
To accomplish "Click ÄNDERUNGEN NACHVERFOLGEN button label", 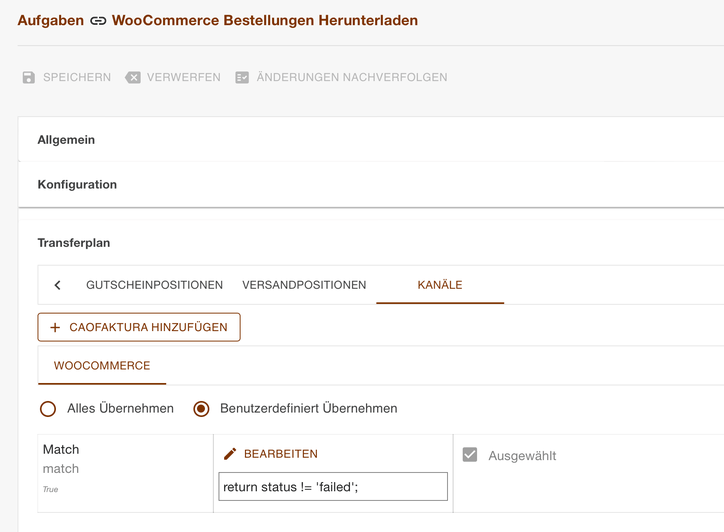I will pos(352,77).
